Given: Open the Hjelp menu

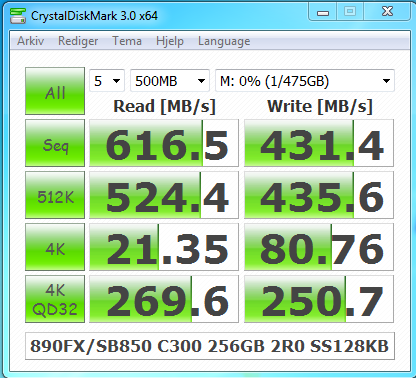Looking at the screenshot, I should 170,41.
